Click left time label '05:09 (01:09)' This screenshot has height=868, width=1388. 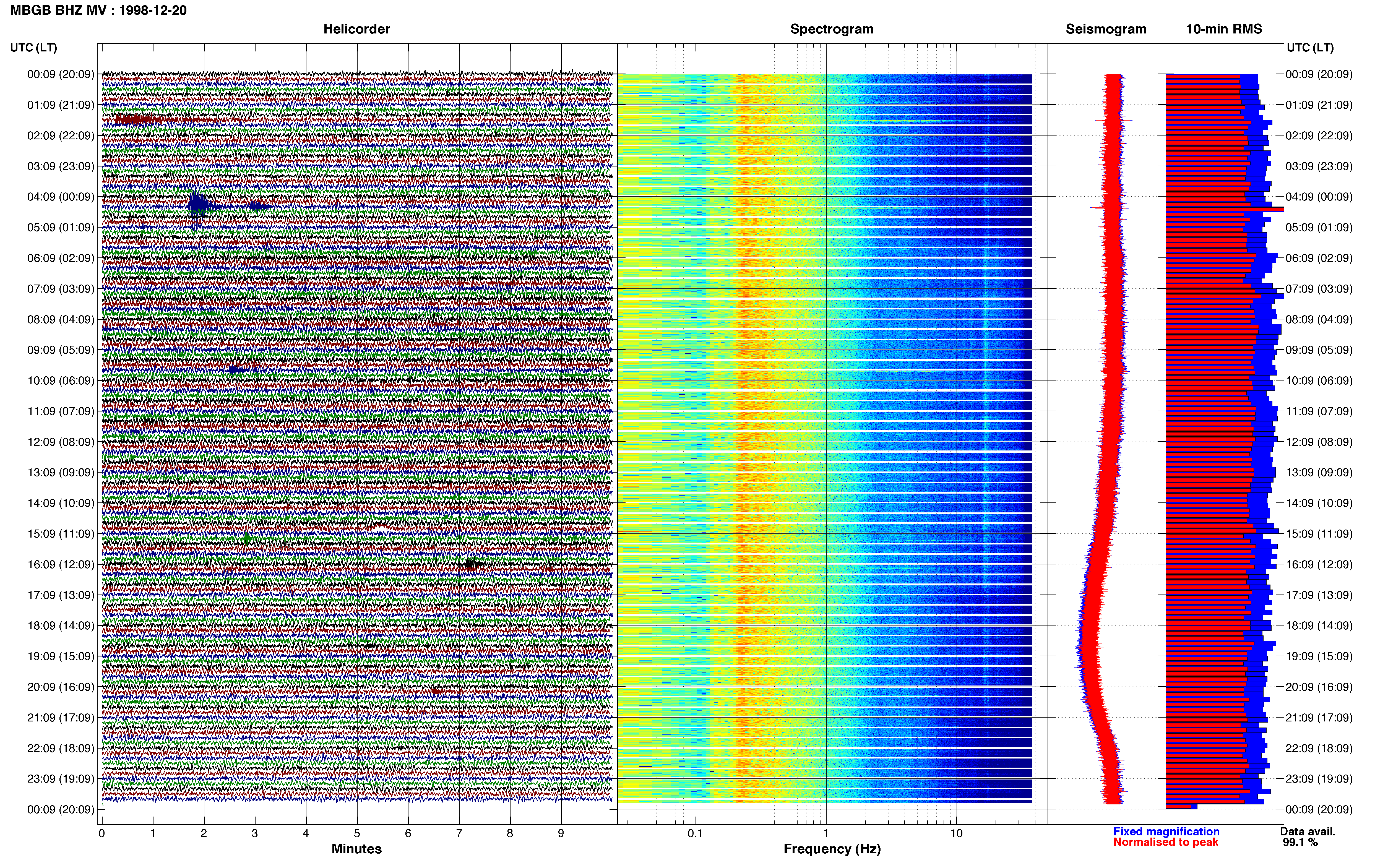pyautogui.click(x=61, y=227)
